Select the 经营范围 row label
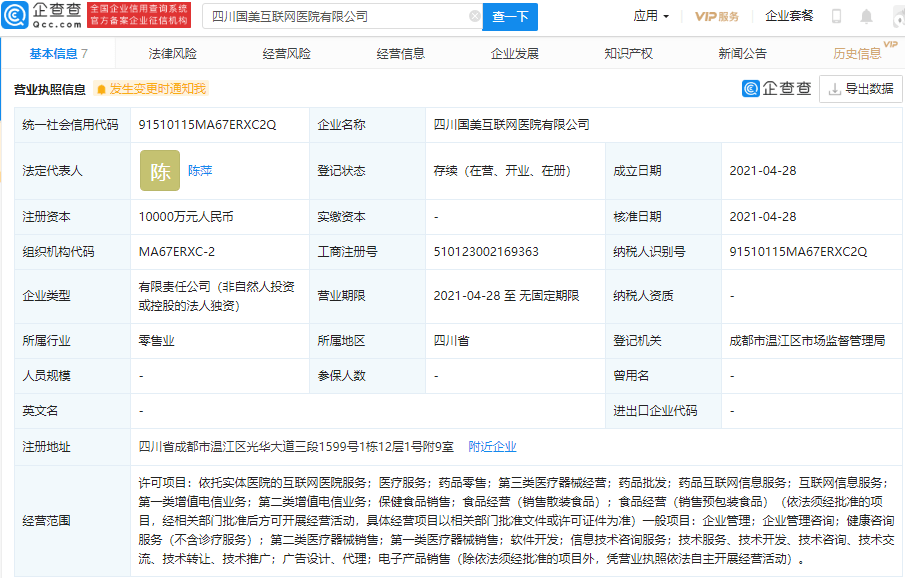905x578 pixels. click(46, 521)
